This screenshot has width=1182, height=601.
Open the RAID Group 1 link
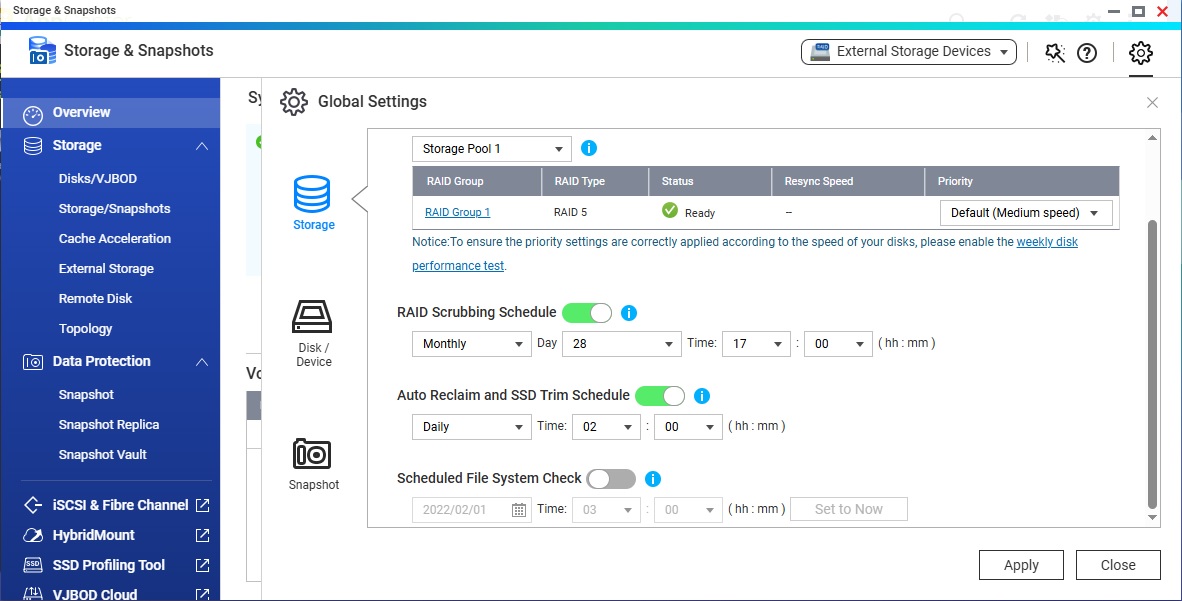tap(457, 212)
